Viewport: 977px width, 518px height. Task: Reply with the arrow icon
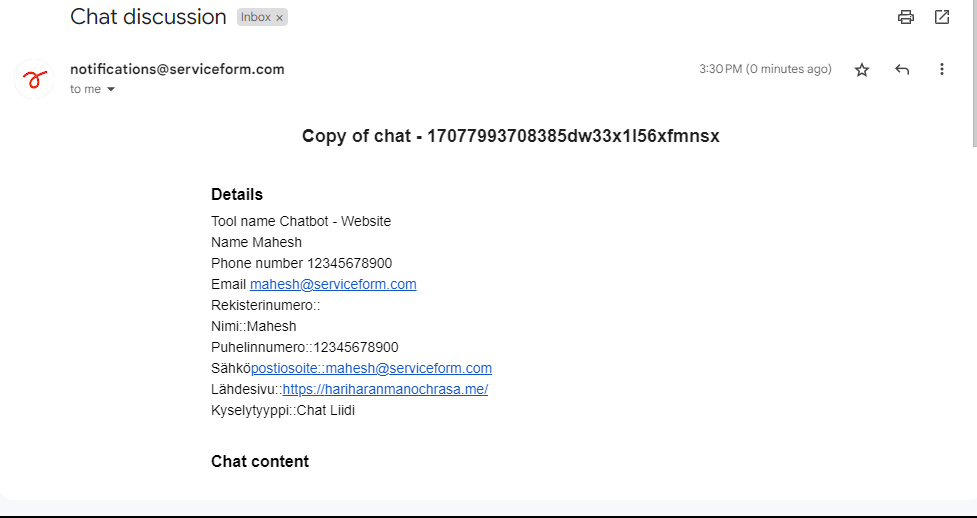902,69
